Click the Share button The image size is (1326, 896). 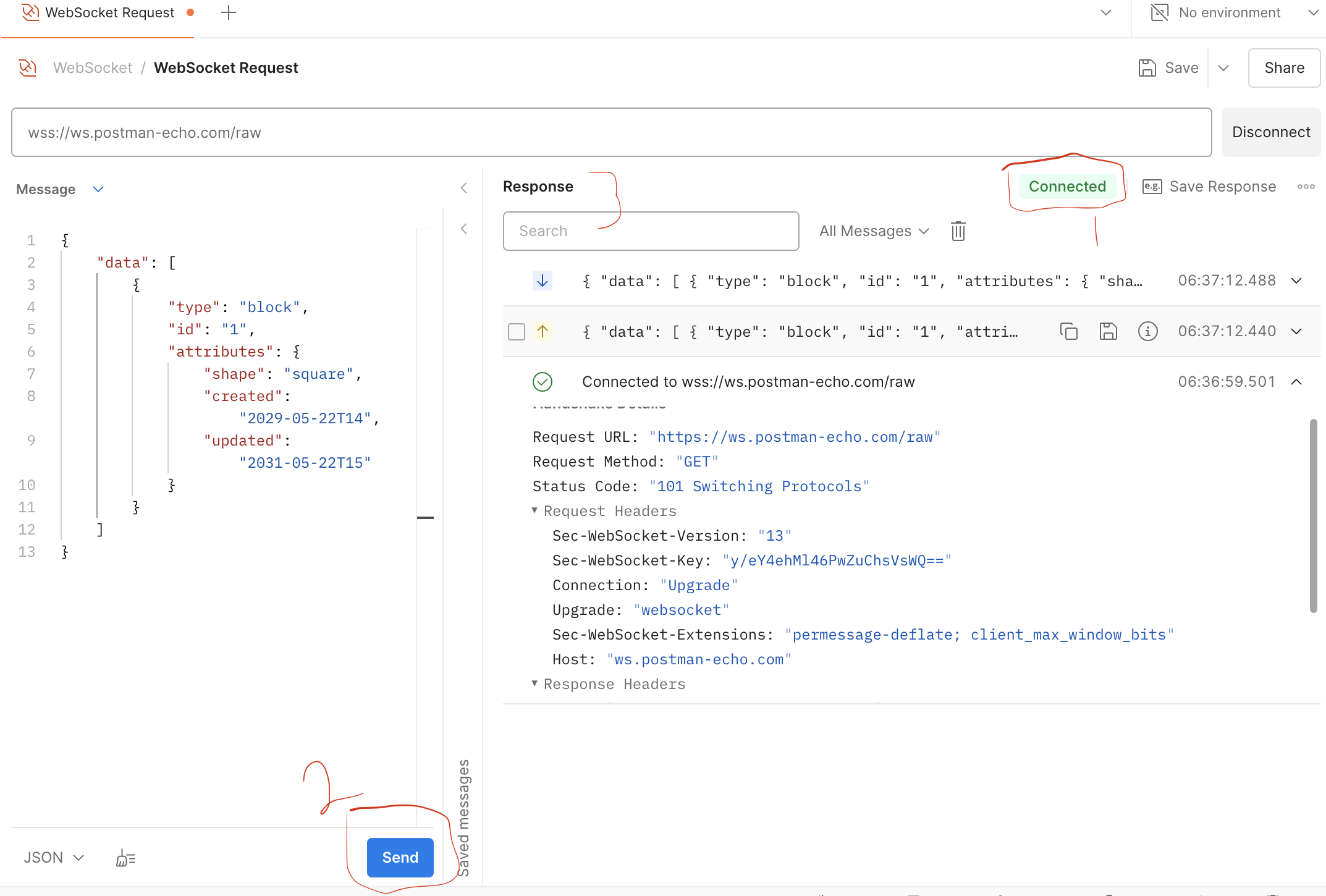click(1284, 68)
